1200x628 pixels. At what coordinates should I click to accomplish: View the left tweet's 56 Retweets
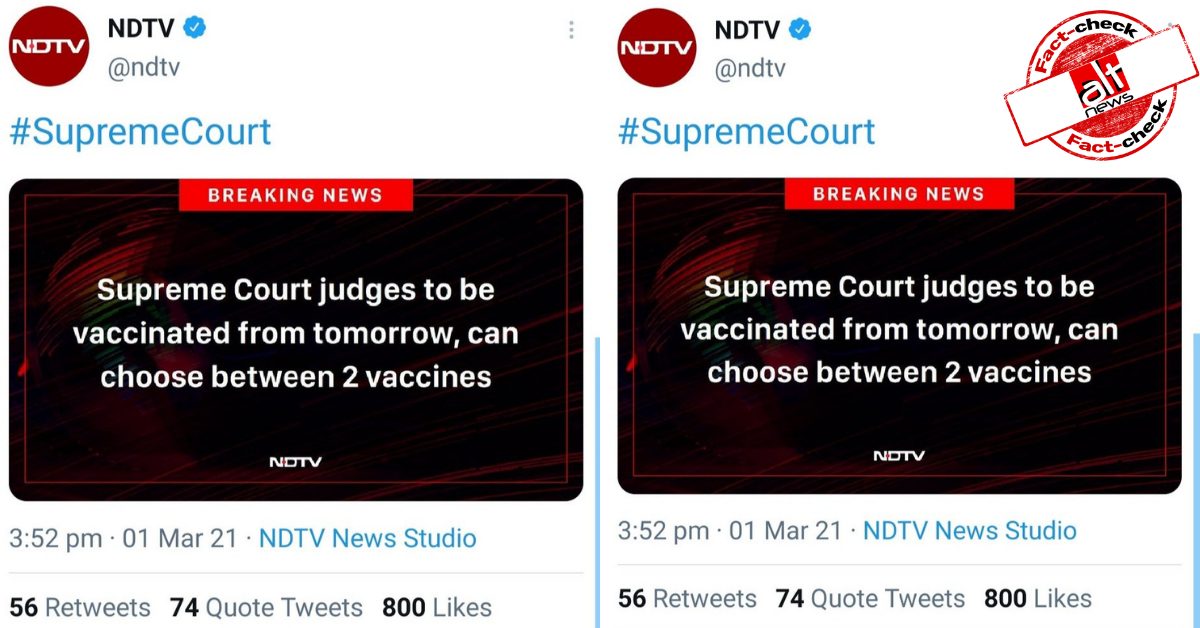point(80,607)
